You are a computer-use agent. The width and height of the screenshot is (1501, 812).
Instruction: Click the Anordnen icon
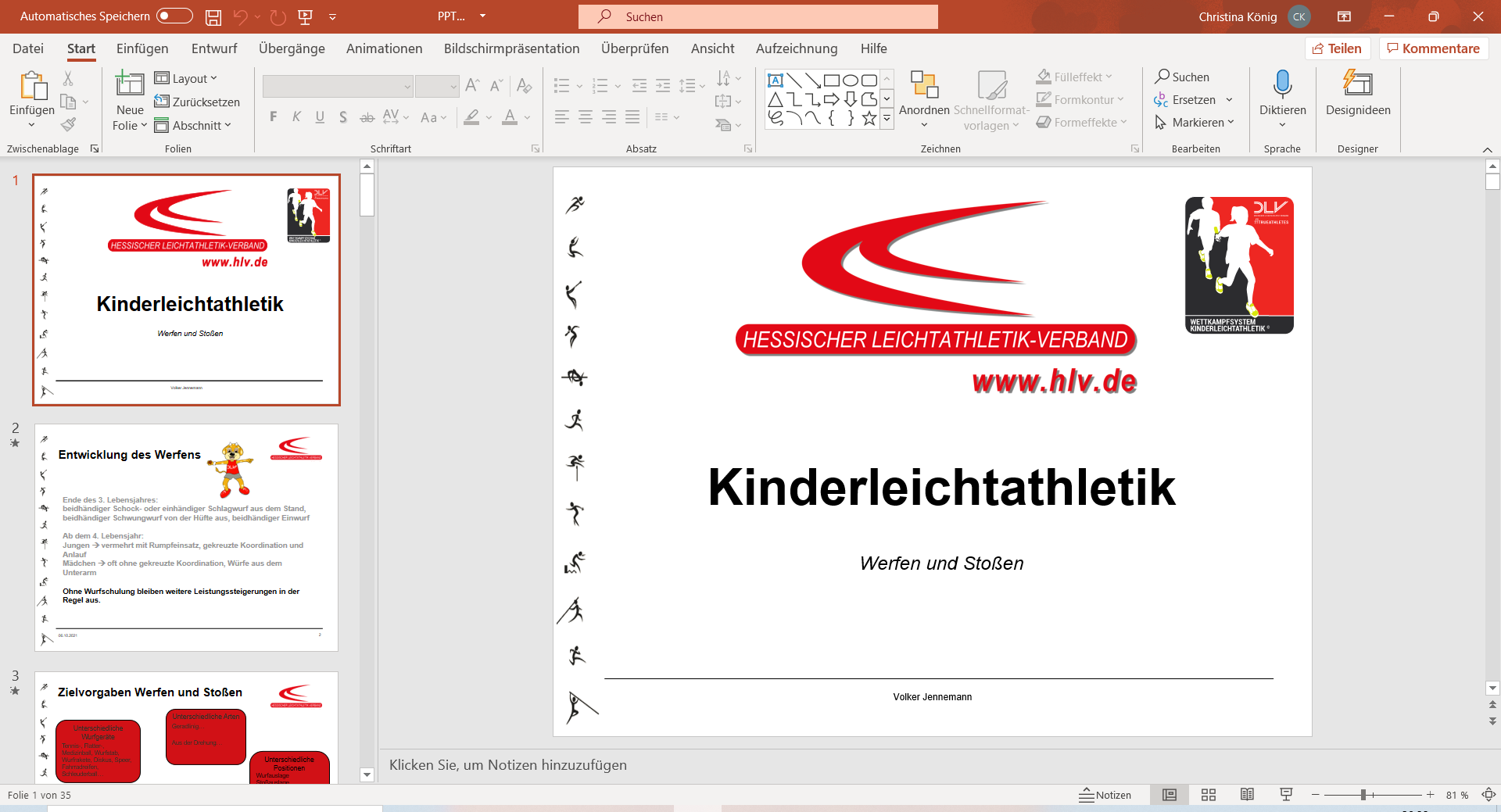pos(924,84)
